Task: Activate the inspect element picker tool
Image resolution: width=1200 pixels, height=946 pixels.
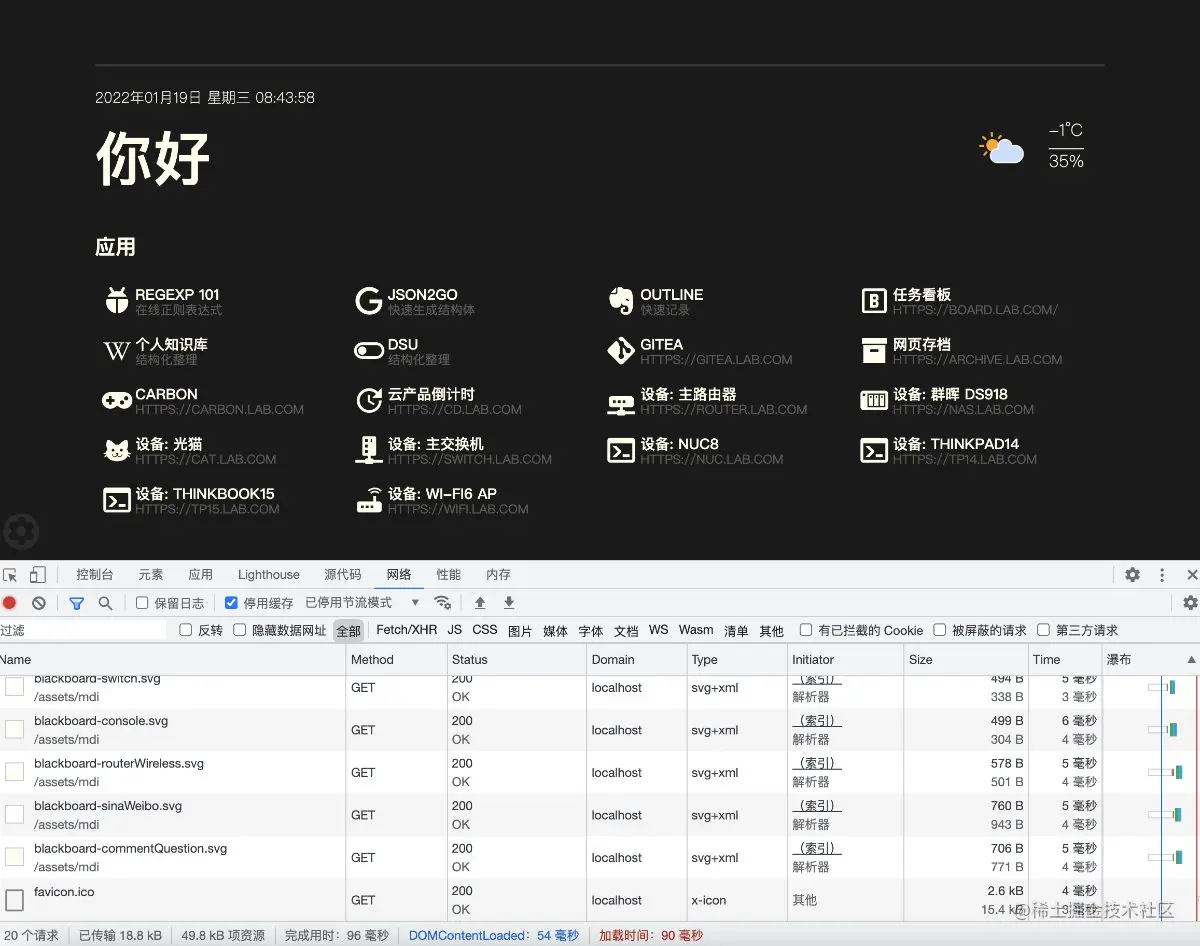Action: click(x=10, y=575)
